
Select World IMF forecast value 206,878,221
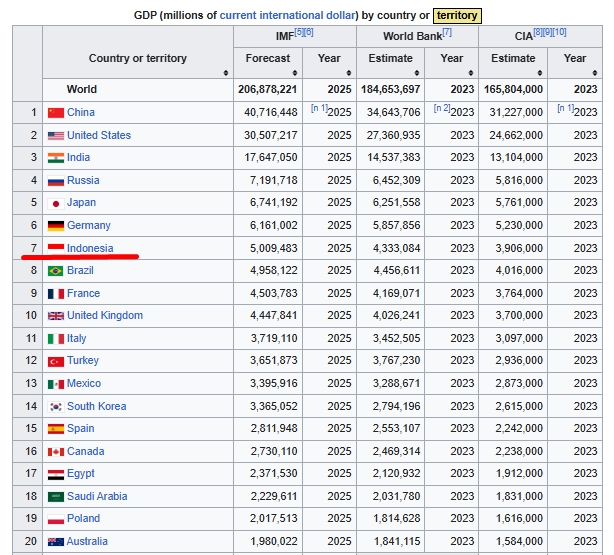click(x=267, y=89)
